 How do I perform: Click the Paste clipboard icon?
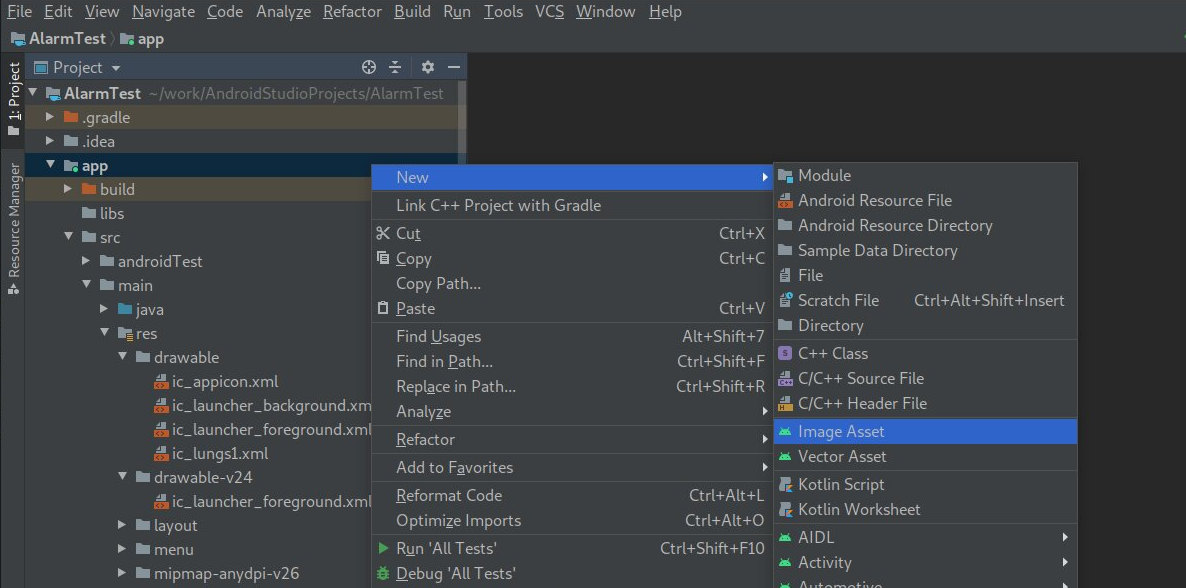383,308
